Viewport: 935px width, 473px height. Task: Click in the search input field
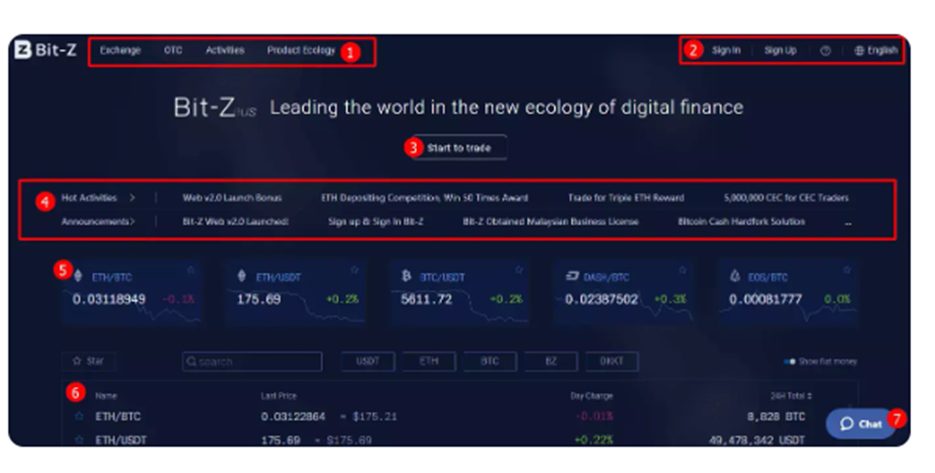point(252,361)
